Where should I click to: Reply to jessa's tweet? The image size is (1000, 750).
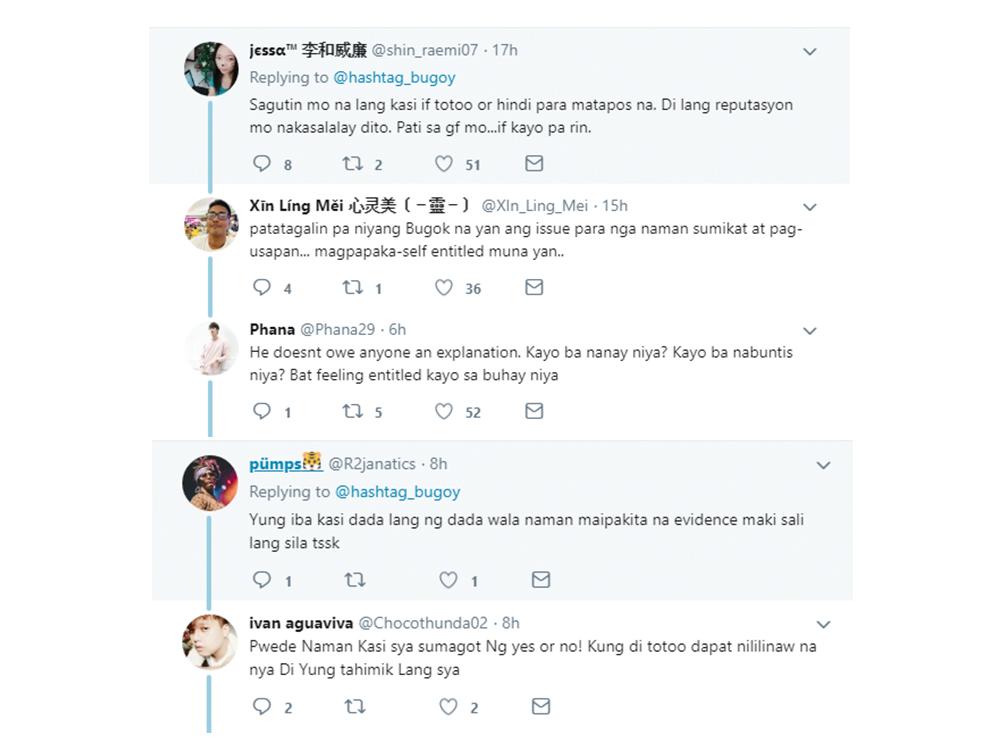click(262, 164)
